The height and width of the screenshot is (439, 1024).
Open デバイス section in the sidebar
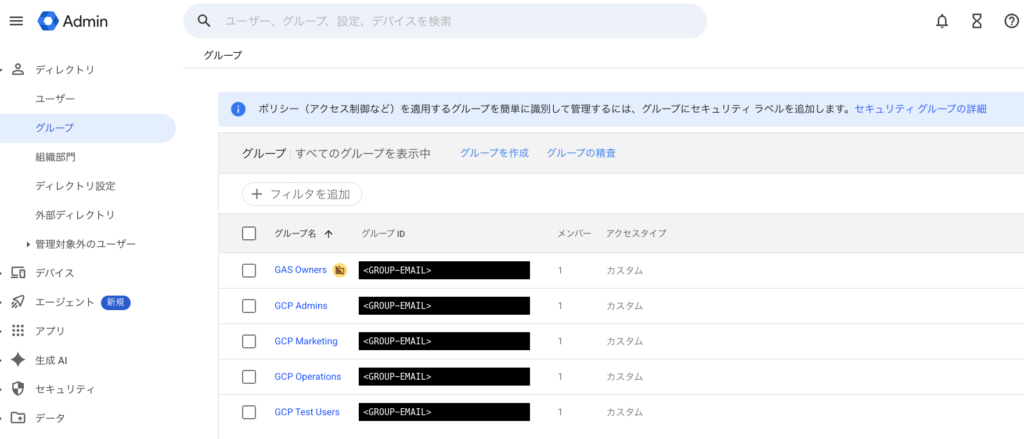tap(55, 273)
